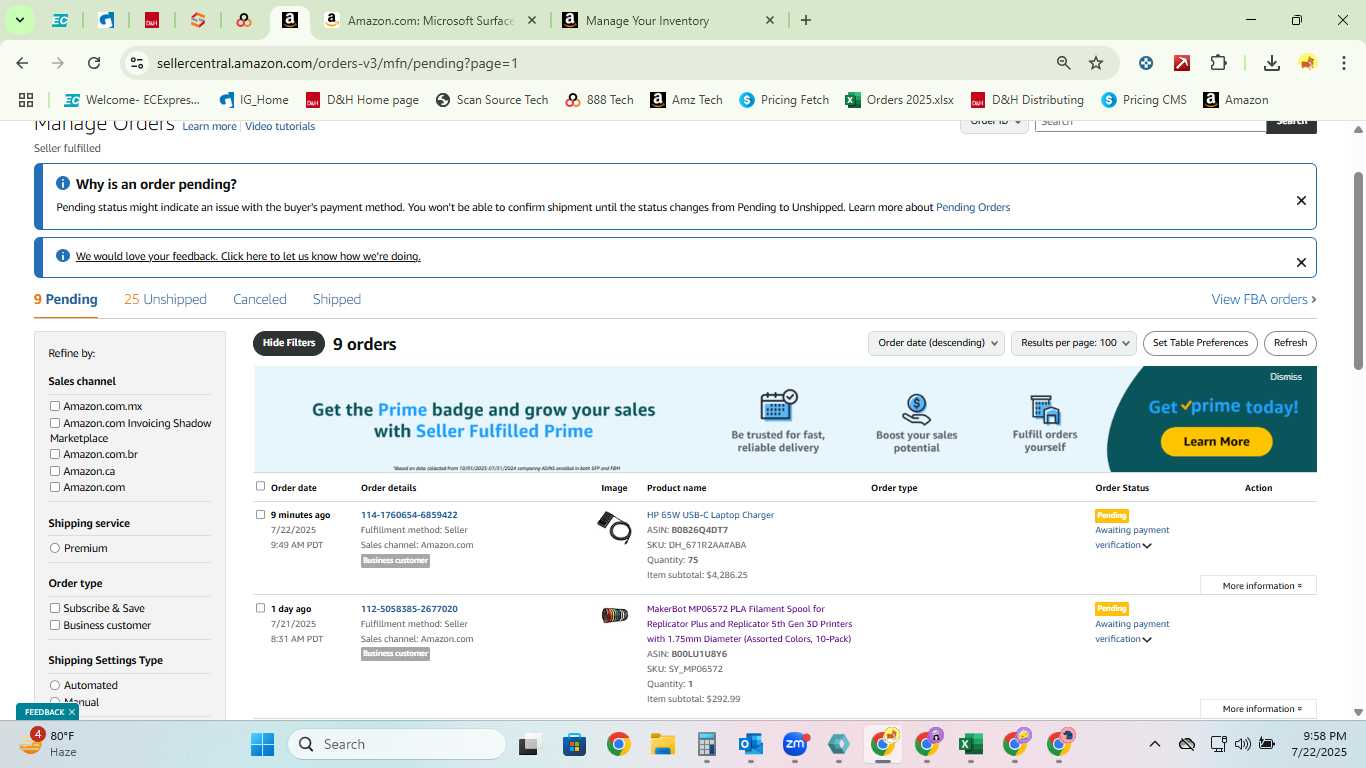The width and height of the screenshot is (1366, 768).
Task: Select the Premium shipping service radio
Action: pyautogui.click(x=55, y=548)
